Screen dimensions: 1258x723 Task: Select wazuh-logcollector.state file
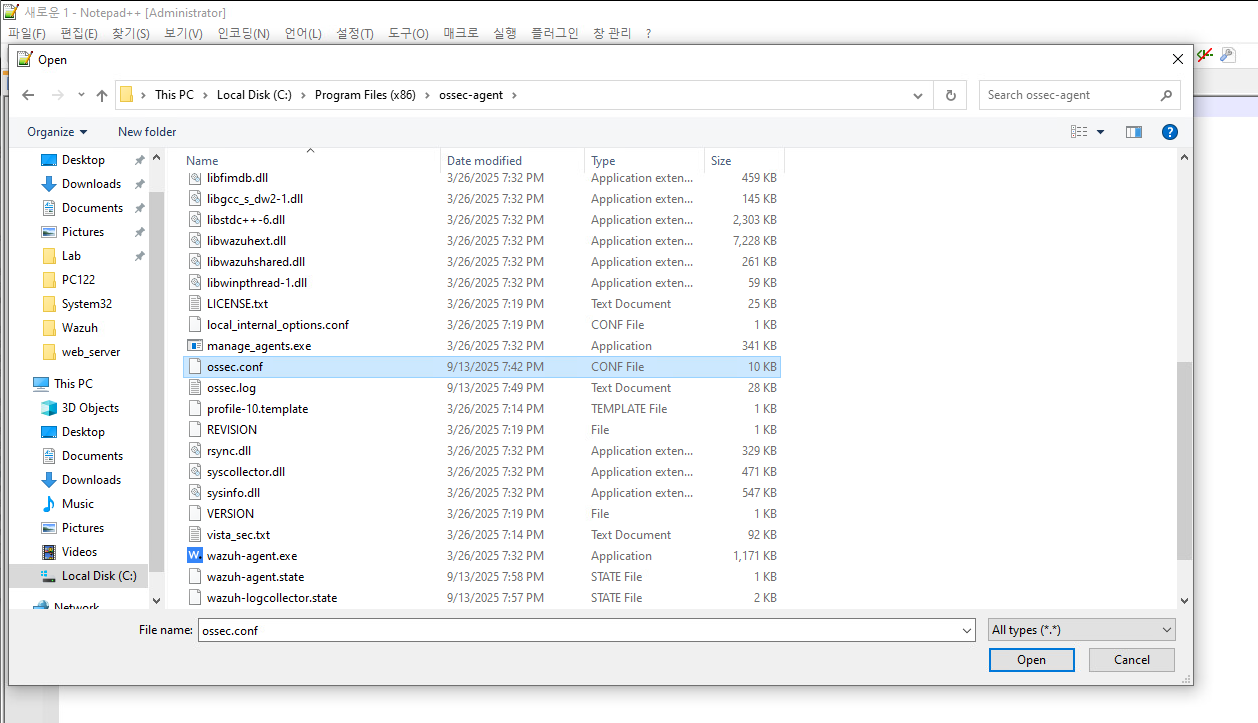tap(481, 598)
